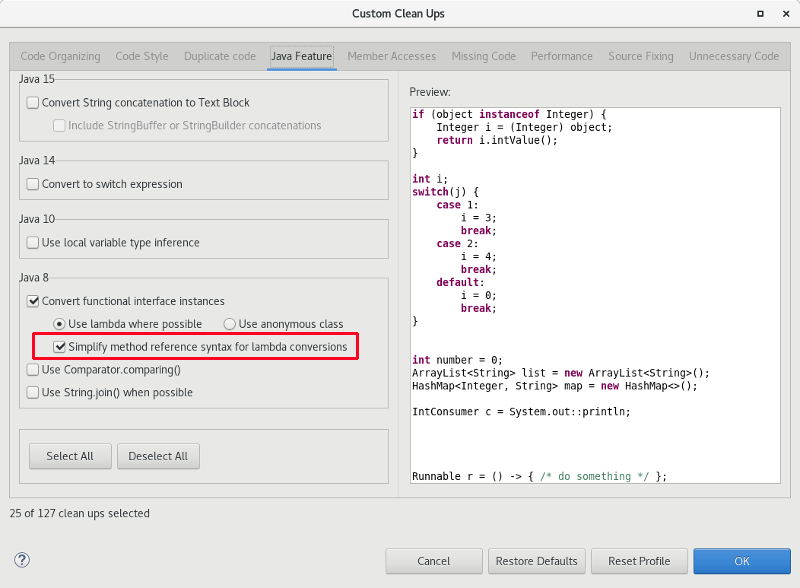
Task: Click the 'switch(j) {' preview line
Action: [445, 192]
